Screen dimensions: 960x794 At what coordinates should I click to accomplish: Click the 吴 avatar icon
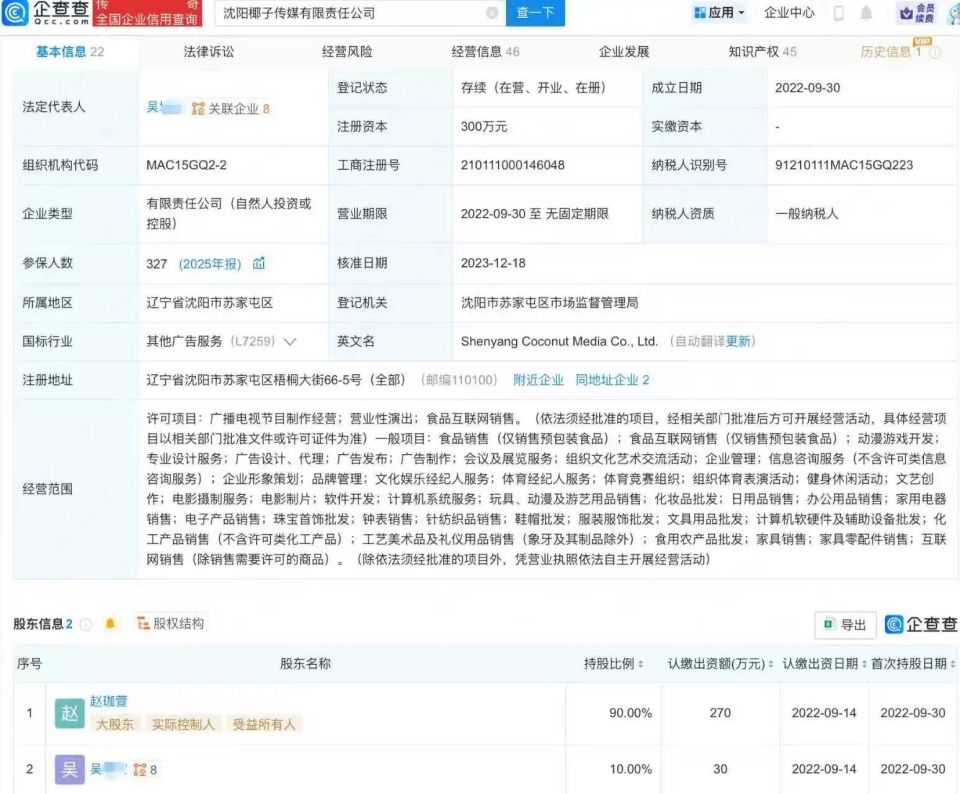pos(69,770)
